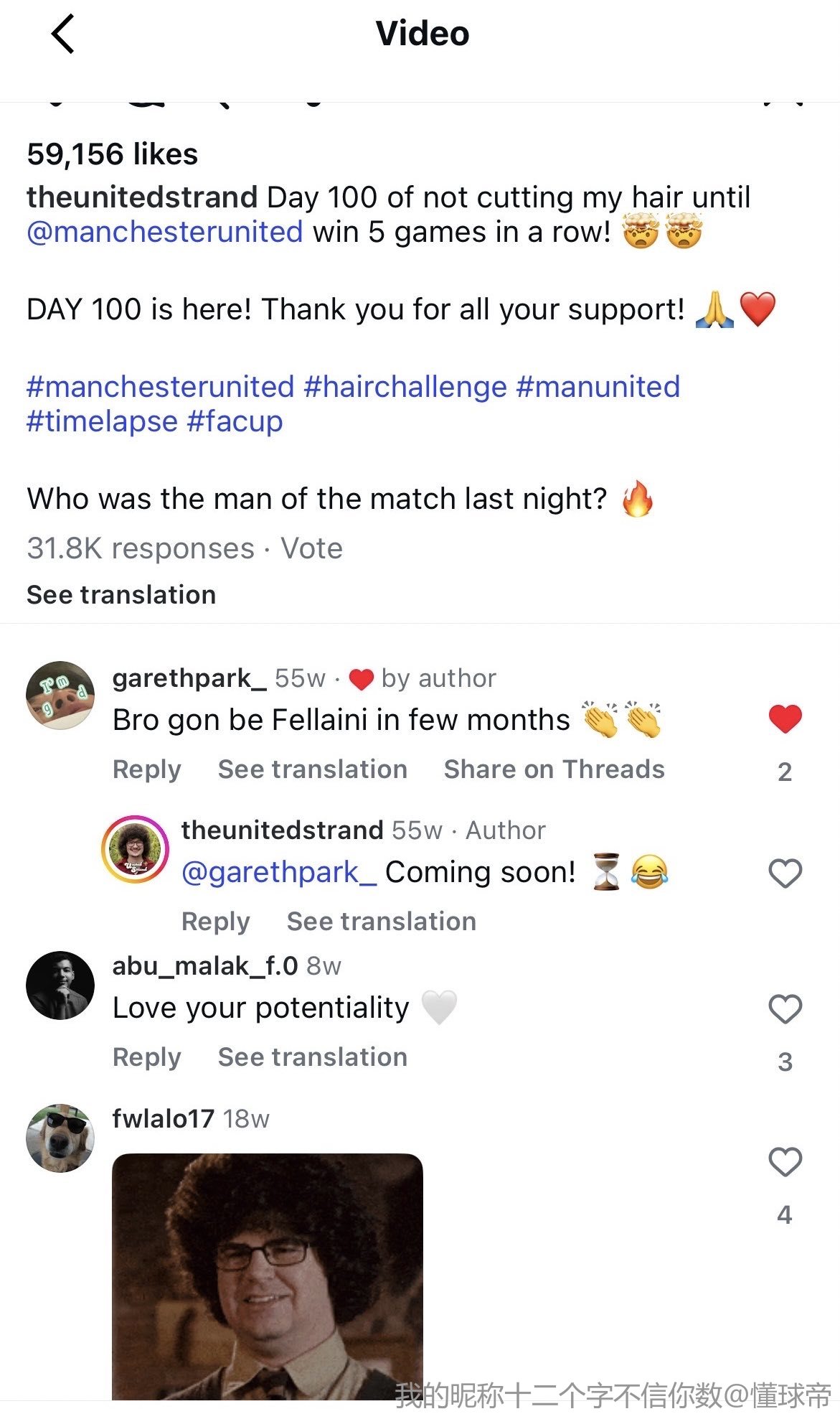Show translation of theunitedstrand's reply
The image size is (840, 1419).
pos(381,922)
